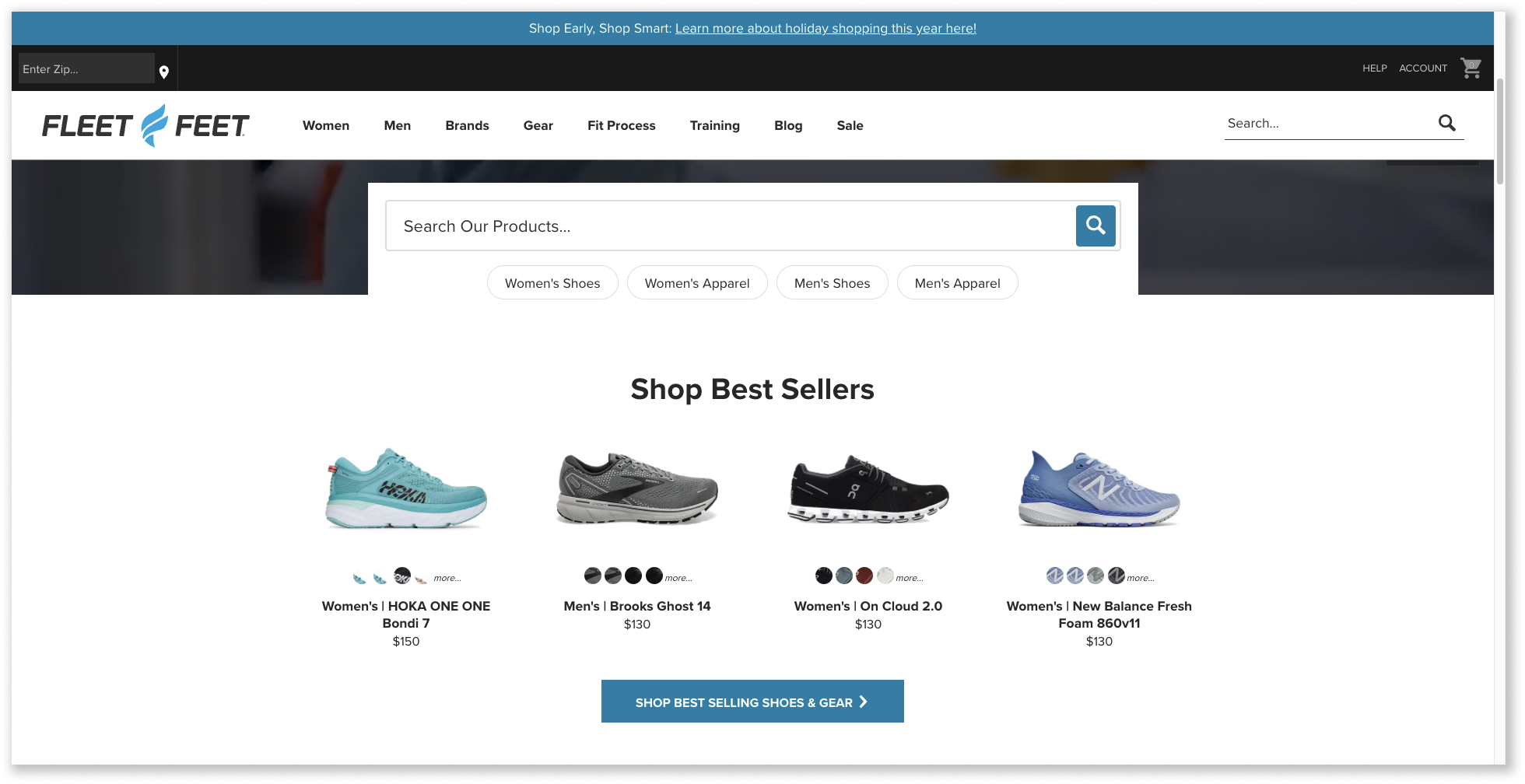Open the Men menu
Viewport: 1525px width, 784px height.
tap(398, 125)
